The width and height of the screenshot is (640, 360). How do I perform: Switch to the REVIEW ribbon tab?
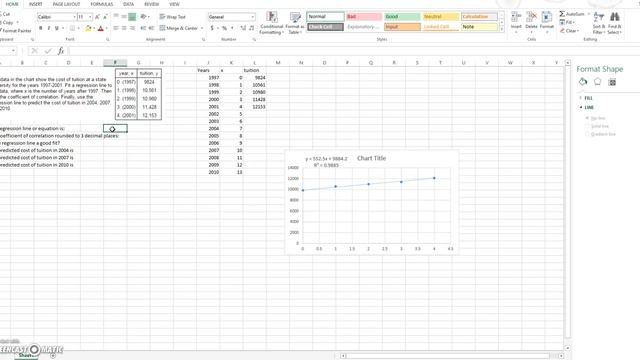point(151,4)
